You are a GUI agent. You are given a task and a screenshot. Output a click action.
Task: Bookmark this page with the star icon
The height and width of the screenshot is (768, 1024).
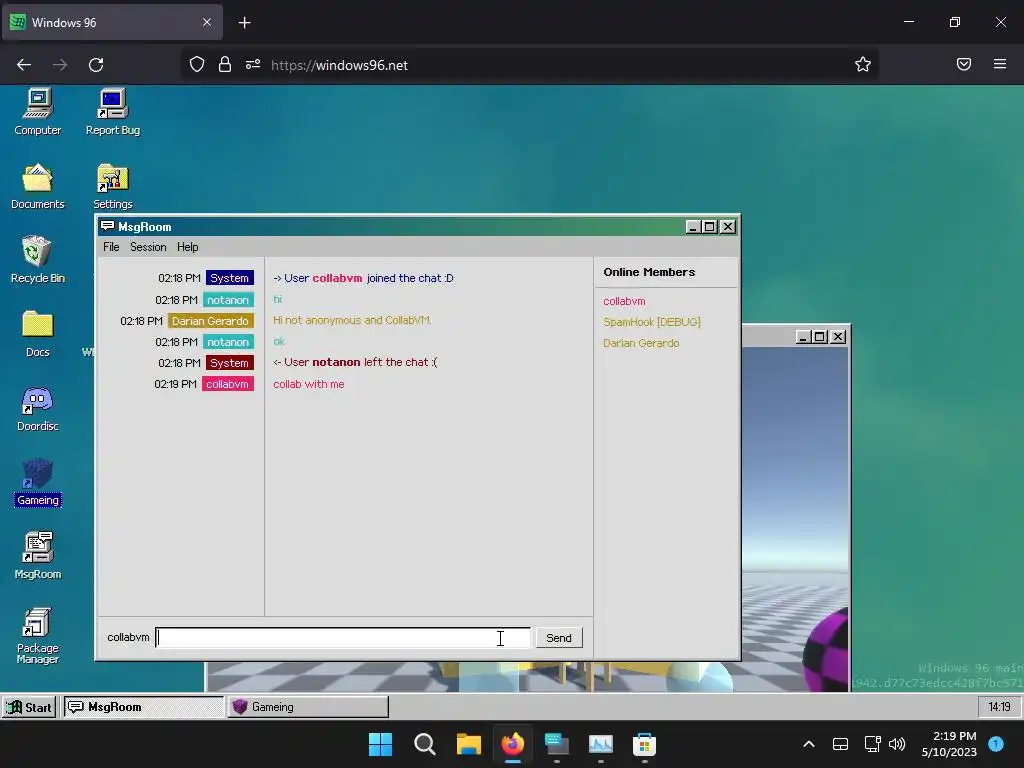pyautogui.click(x=863, y=64)
